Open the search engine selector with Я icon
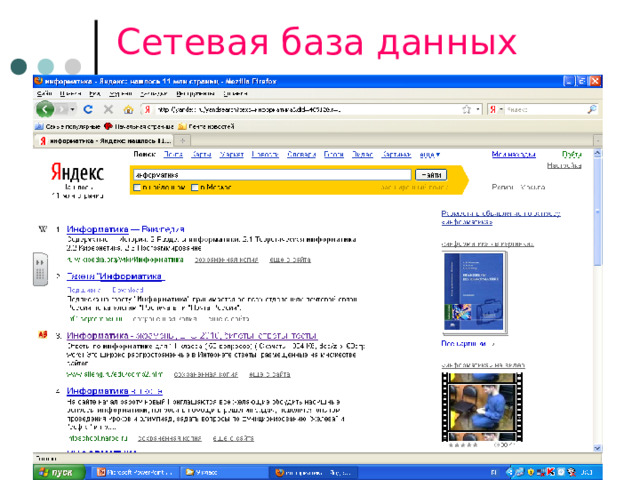The height and width of the screenshot is (480, 640). [x=496, y=109]
